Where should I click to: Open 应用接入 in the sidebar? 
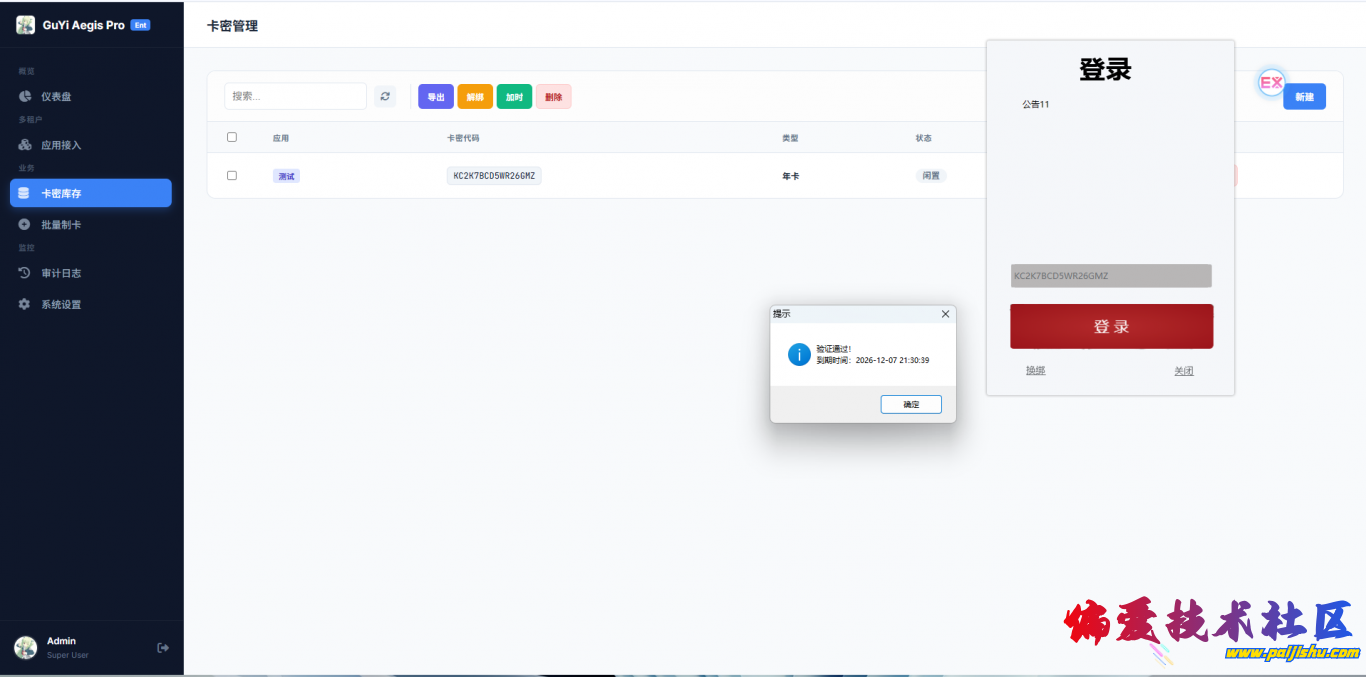click(x=61, y=145)
